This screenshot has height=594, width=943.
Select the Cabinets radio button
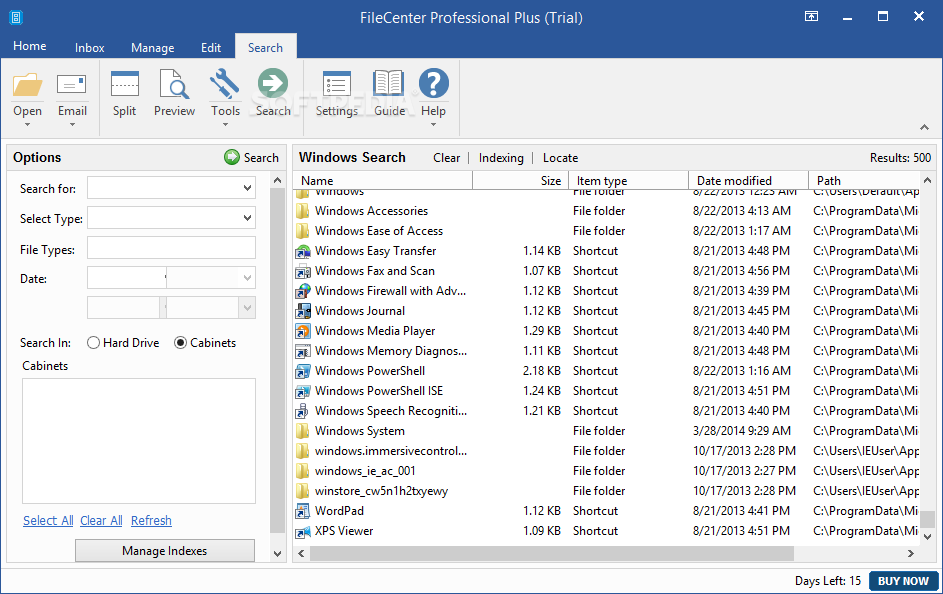click(180, 343)
